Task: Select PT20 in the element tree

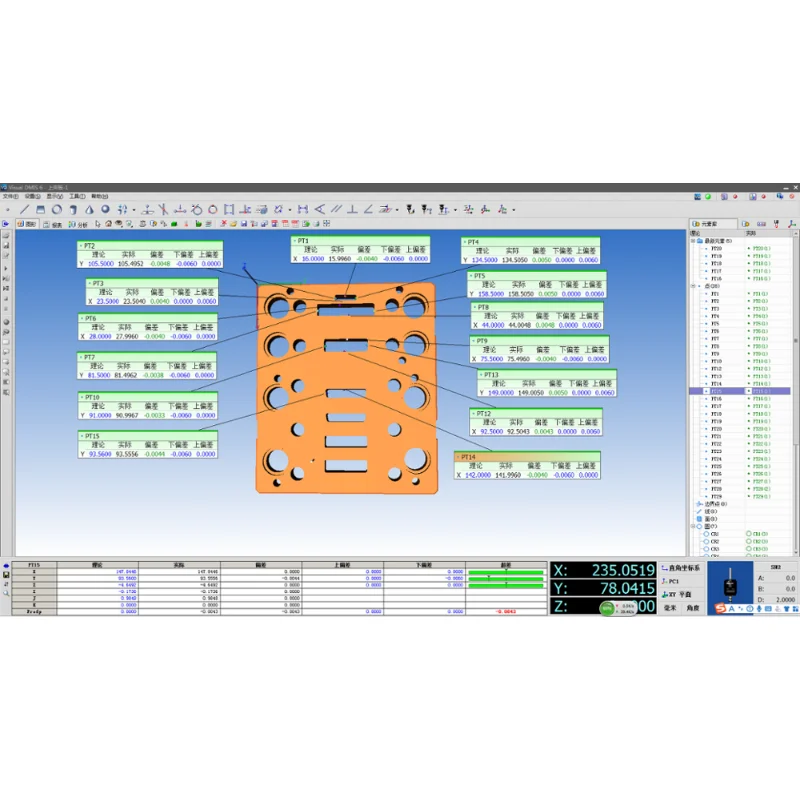Action: pos(716,248)
